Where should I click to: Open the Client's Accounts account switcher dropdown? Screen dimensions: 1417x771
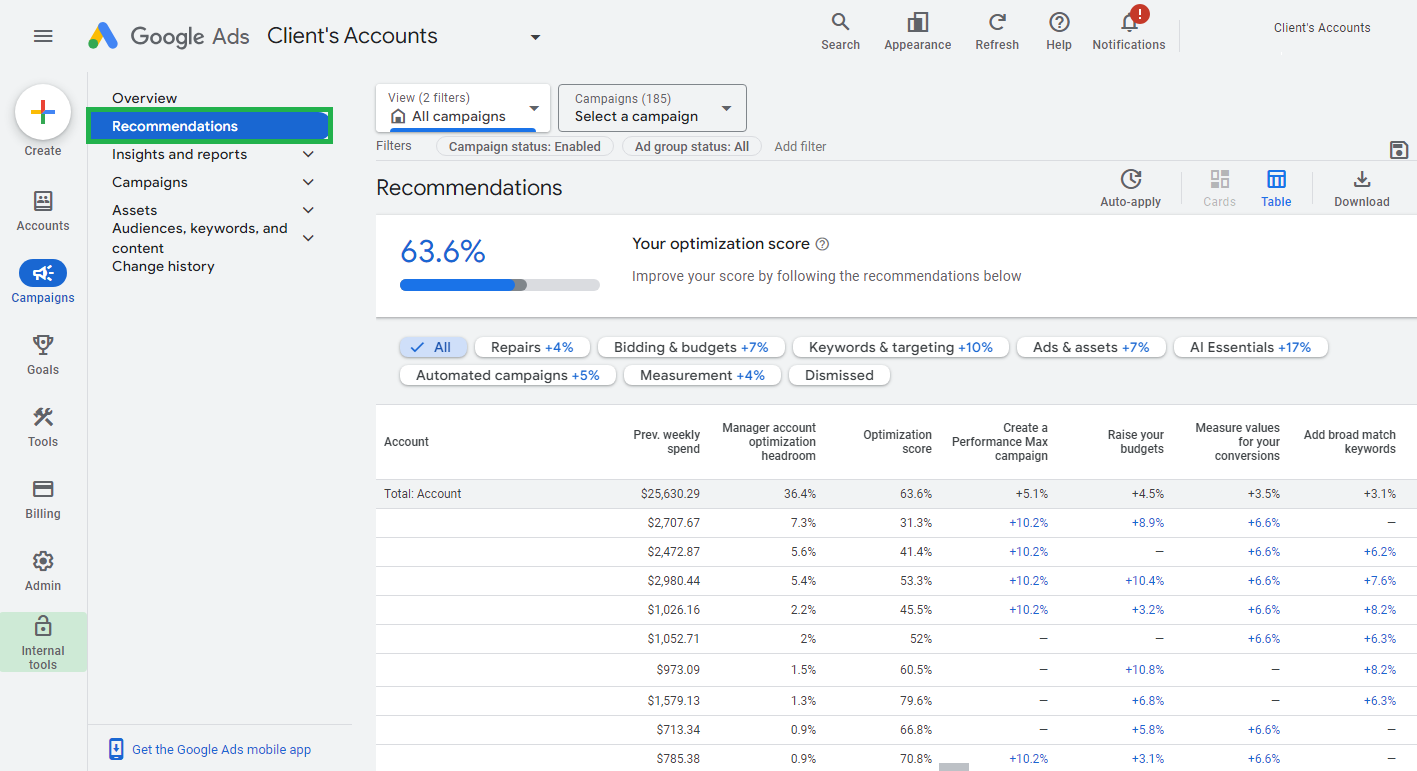coord(535,37)
